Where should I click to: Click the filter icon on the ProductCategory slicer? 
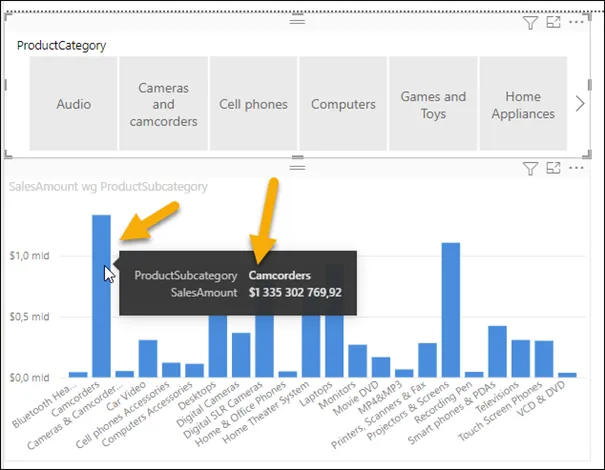click(531, 22)
